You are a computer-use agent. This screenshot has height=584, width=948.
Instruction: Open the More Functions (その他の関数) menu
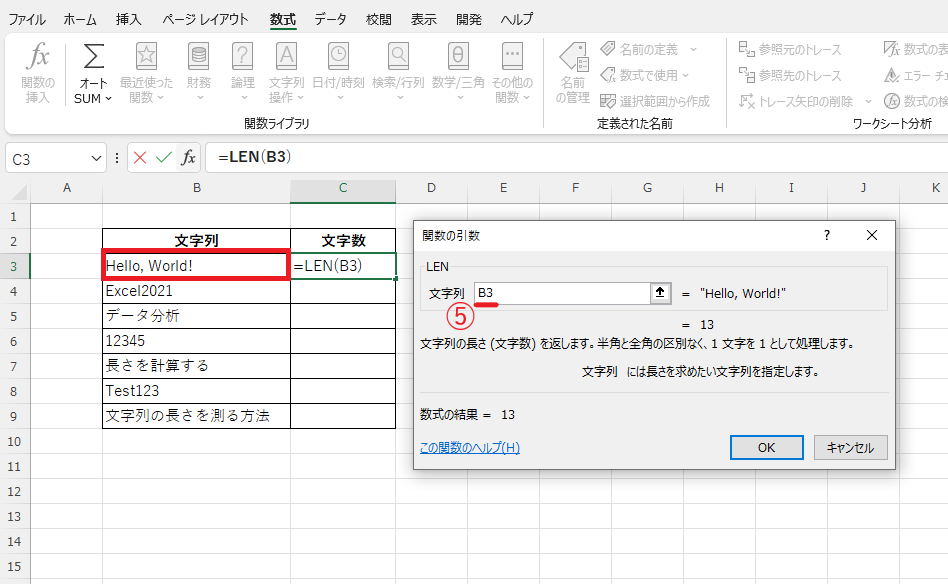click(x=512, y=73)
